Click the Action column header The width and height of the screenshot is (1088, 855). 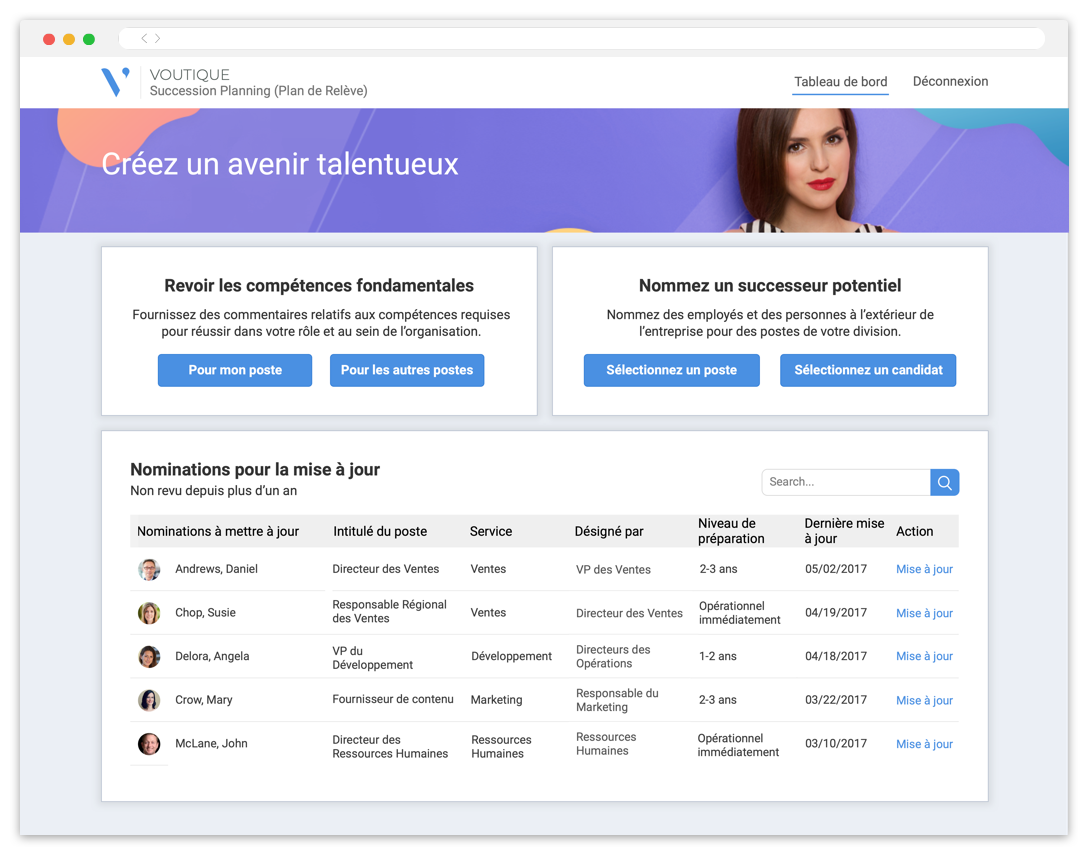click(x=915, y=532)
